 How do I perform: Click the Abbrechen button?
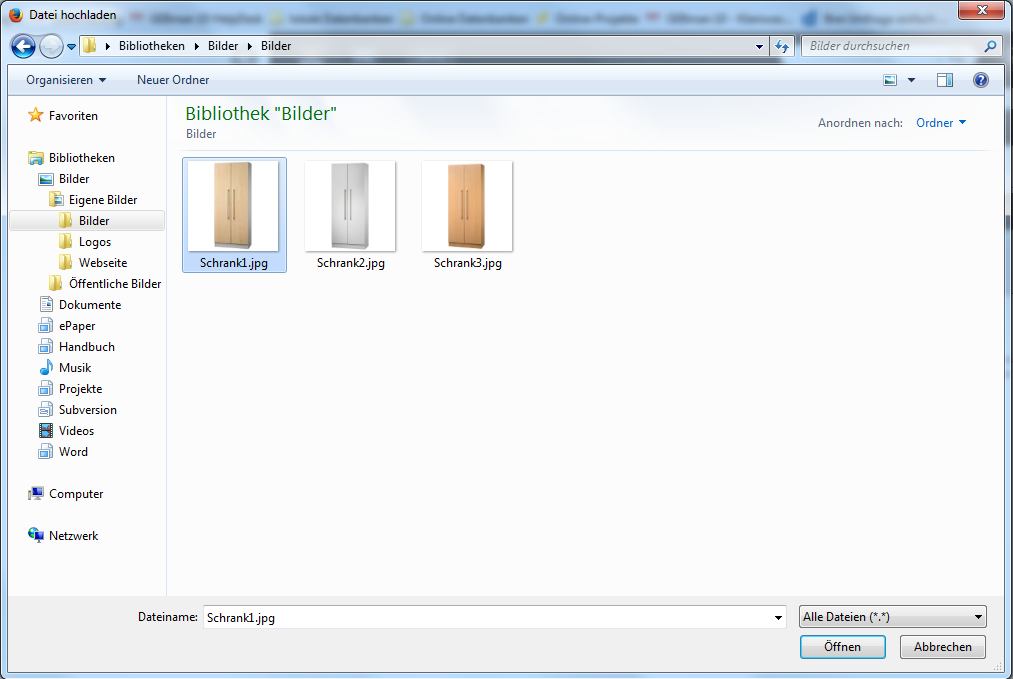pos(942,647)
